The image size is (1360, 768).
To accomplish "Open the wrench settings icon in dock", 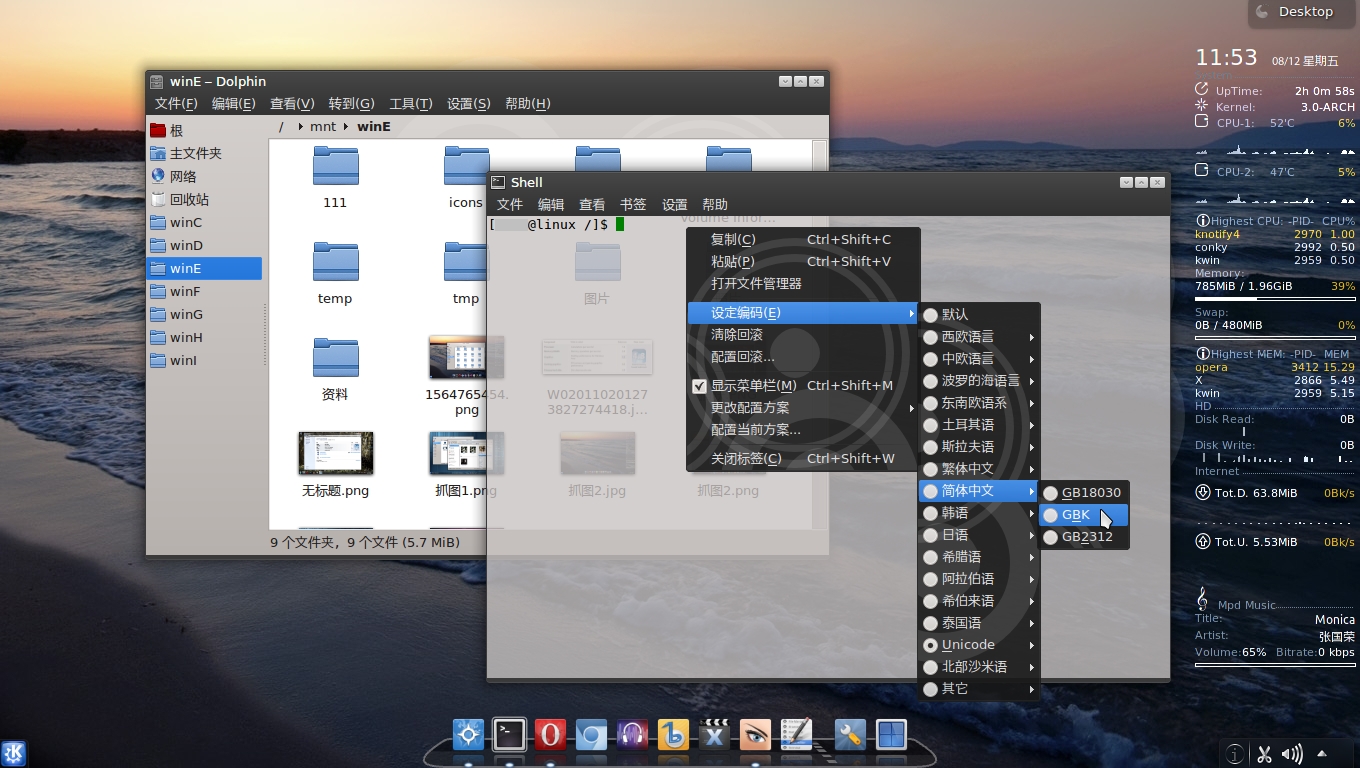I will coord(850,735).
